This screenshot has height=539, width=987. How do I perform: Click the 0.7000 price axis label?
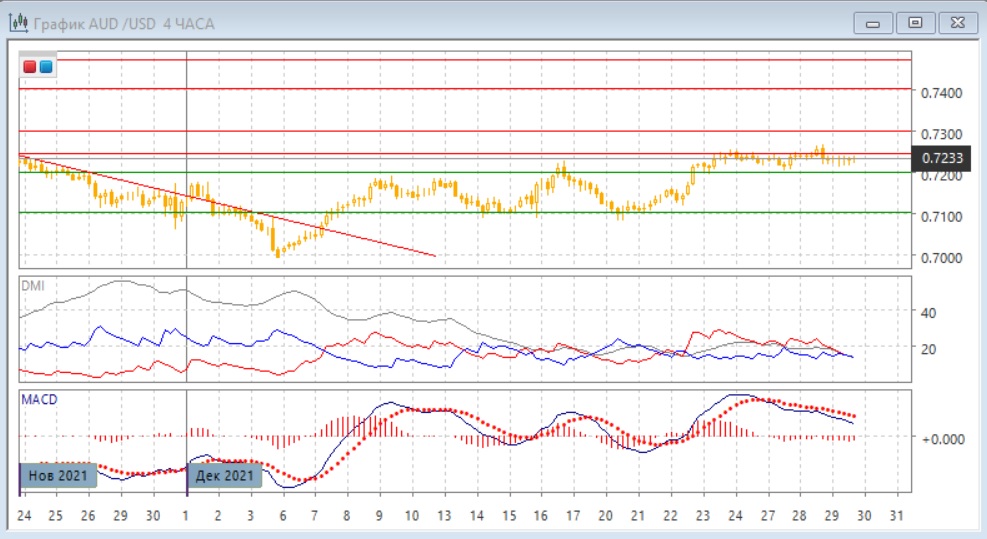click(940, 258)
